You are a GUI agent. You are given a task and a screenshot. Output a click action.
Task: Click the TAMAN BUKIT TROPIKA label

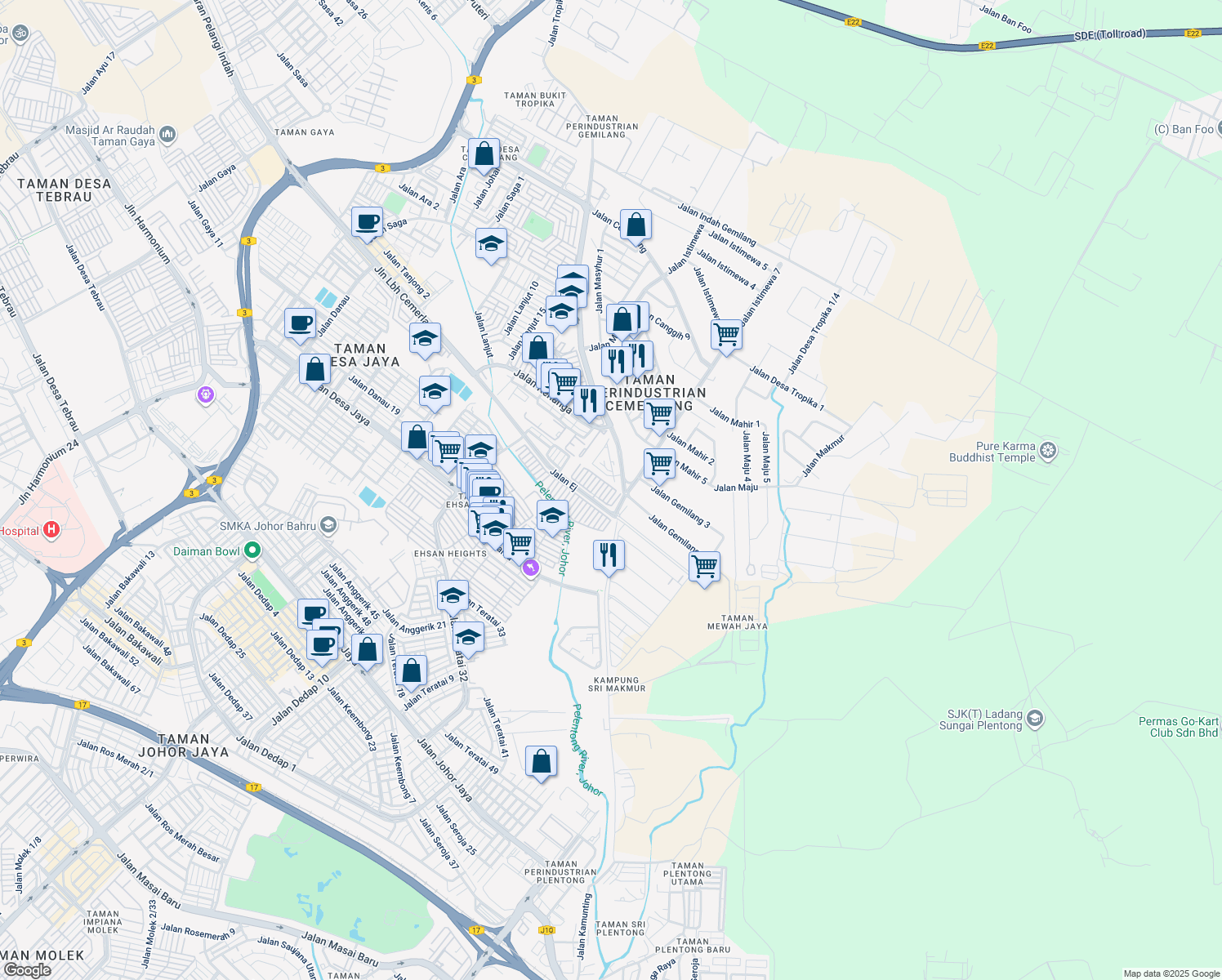[x=535, y=100]
